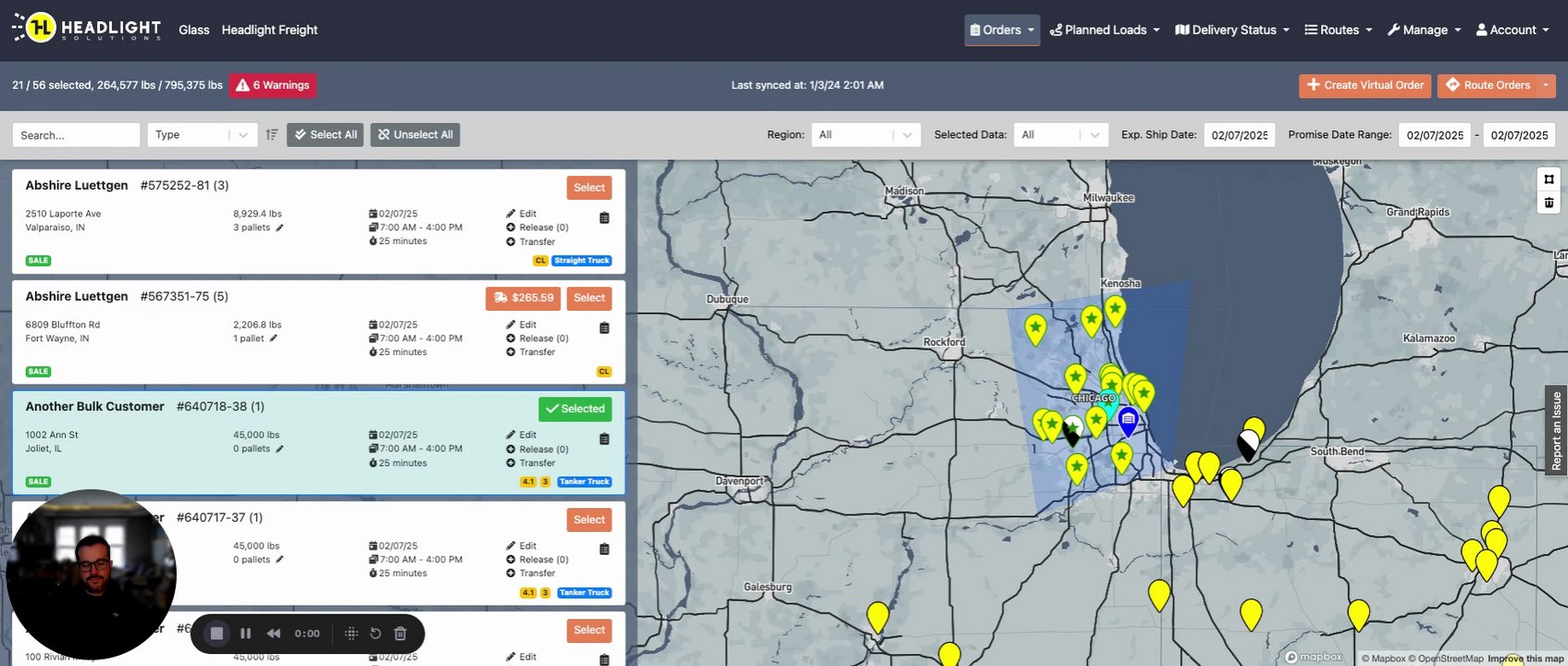
Task: Expand the Route Orders split arrow
Action: pyautogui.click(x=1546, y=85)
